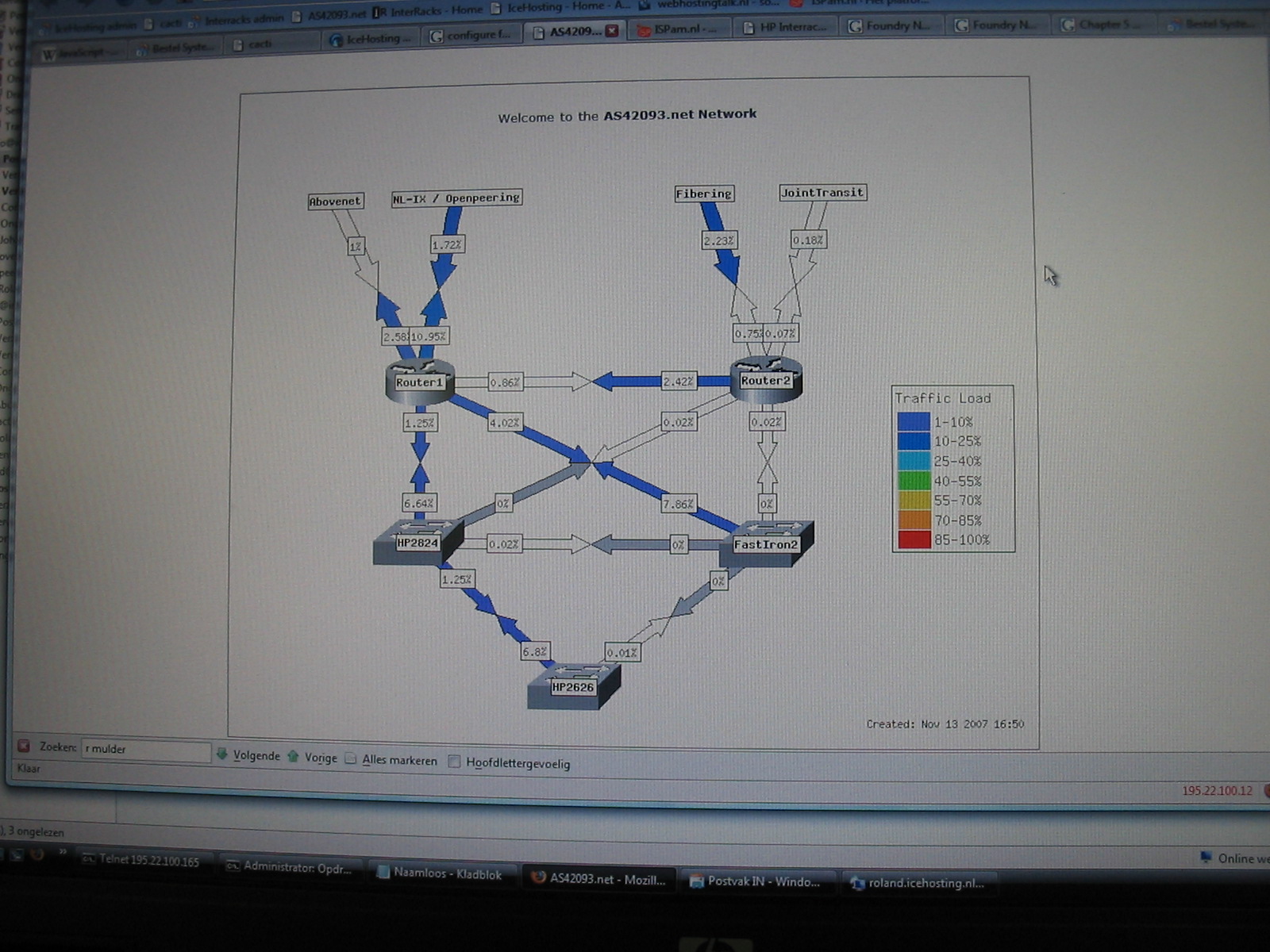
Task: Click the Router2 node icon
Action: pos(765,378)
